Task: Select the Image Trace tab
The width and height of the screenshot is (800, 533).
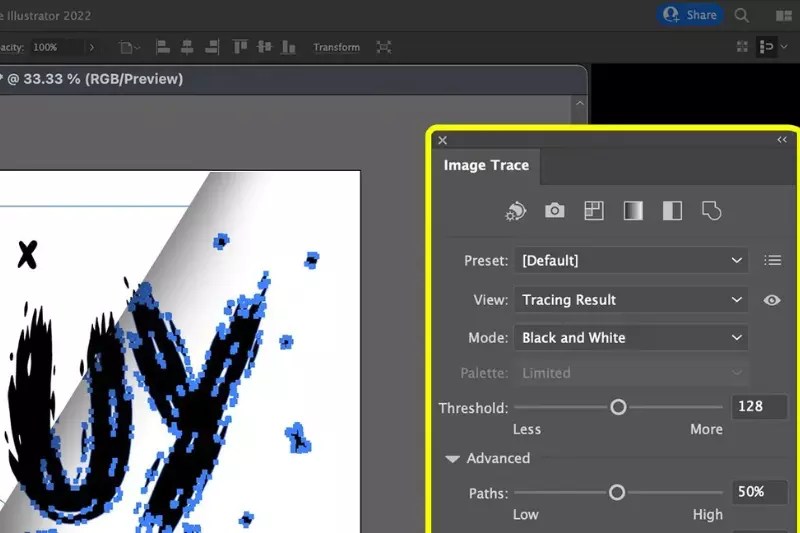Action: click(486, 165)
